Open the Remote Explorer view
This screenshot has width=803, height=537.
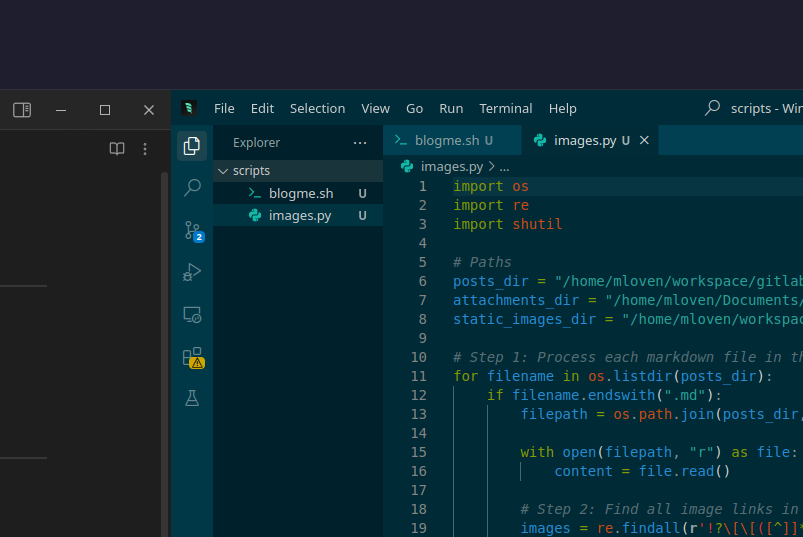pos(192,315)
